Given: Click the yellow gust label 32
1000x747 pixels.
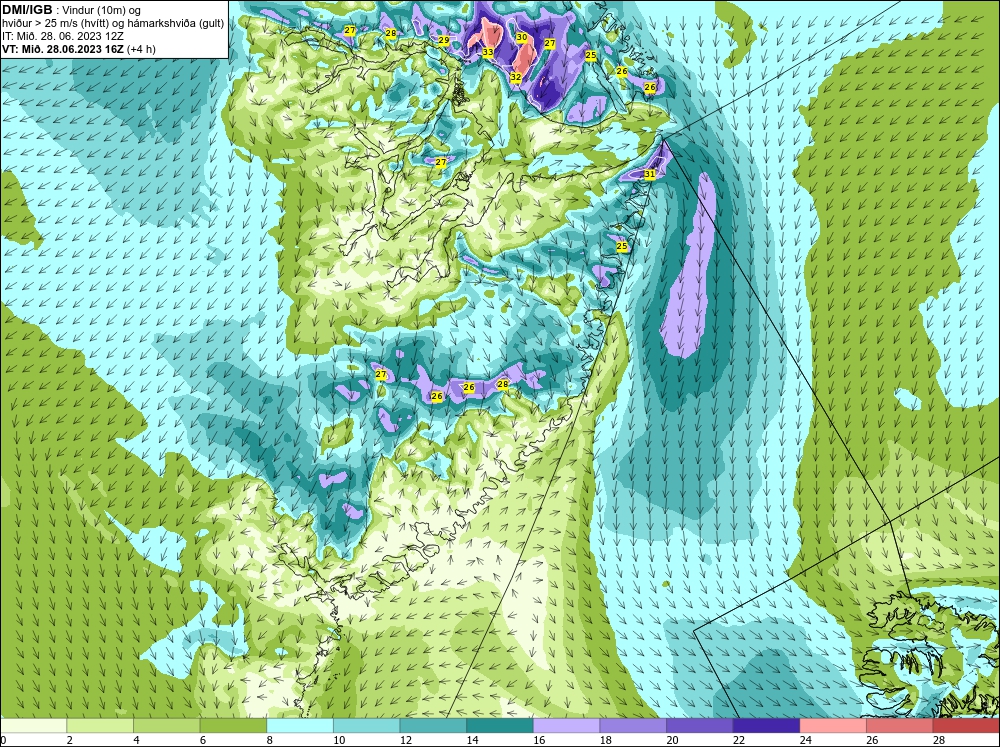Looking at the screenshot, I should pyautogui.click(x=516, y=77).
